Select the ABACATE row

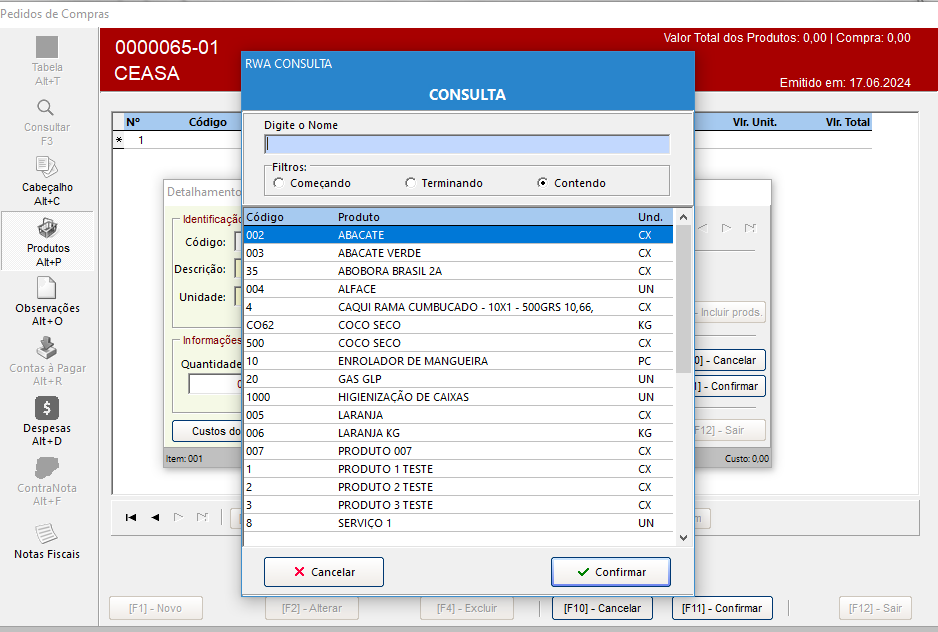click(x=458, y=235)
